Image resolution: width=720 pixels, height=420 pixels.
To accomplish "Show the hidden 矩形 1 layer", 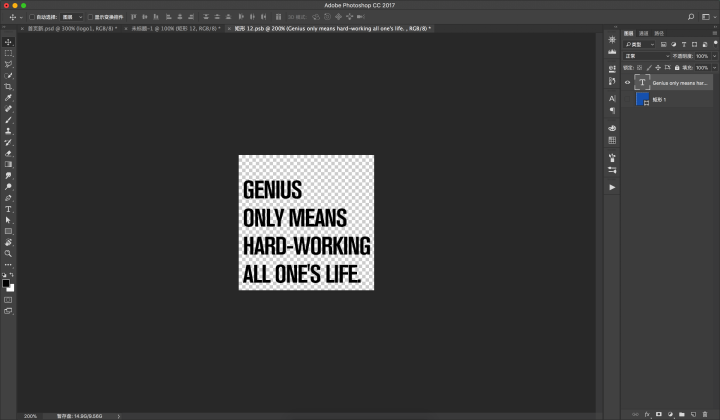I will pos(628,100).
